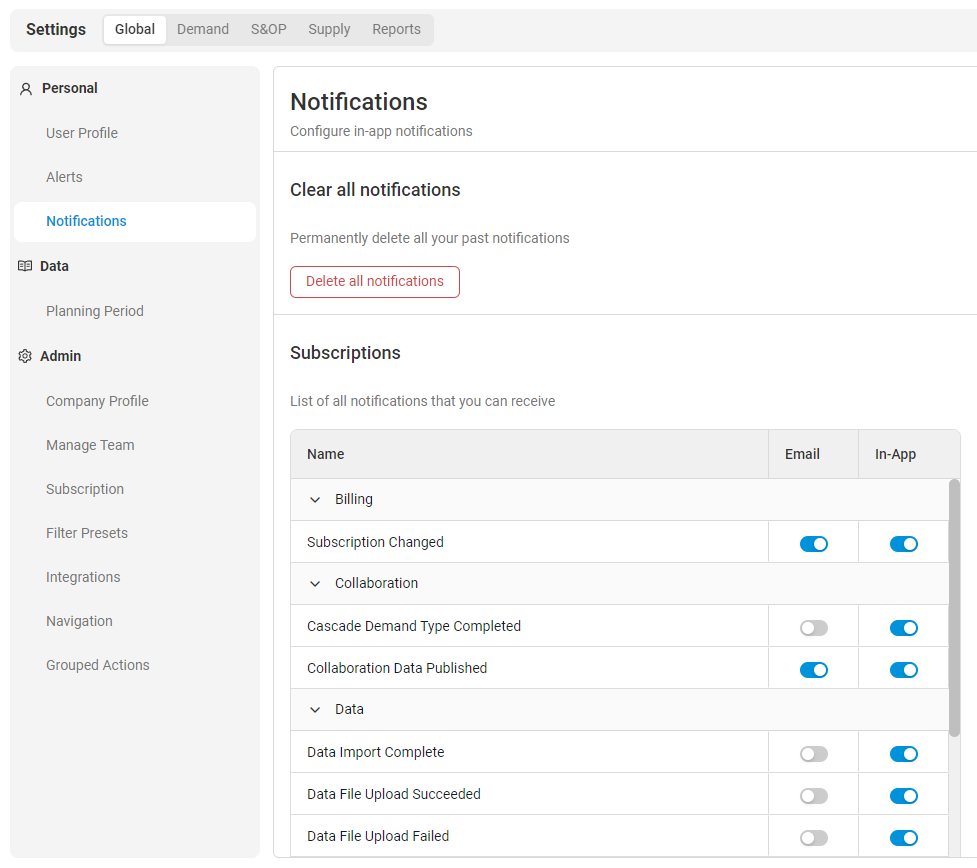The image size is (977, 868).
Task: Turn off In-App toggle for Data Import Complete
Action: pos(903,754)
